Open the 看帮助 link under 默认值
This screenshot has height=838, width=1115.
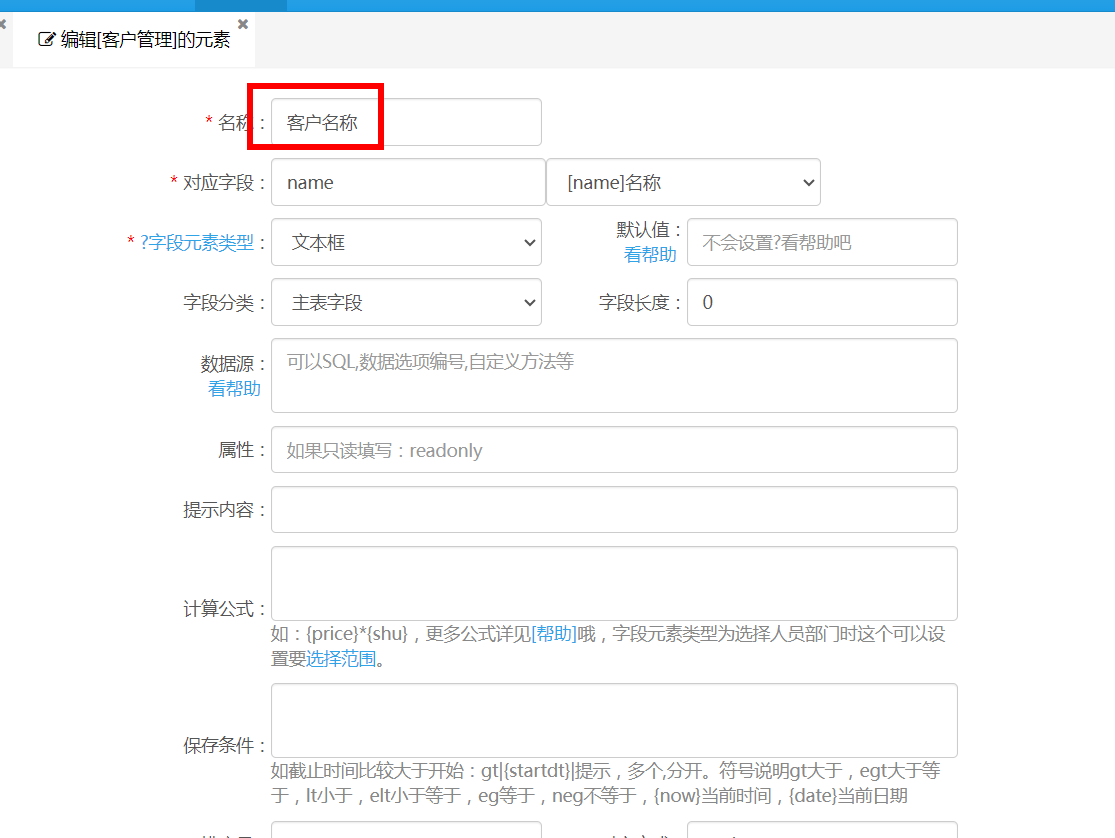[650, 255]
